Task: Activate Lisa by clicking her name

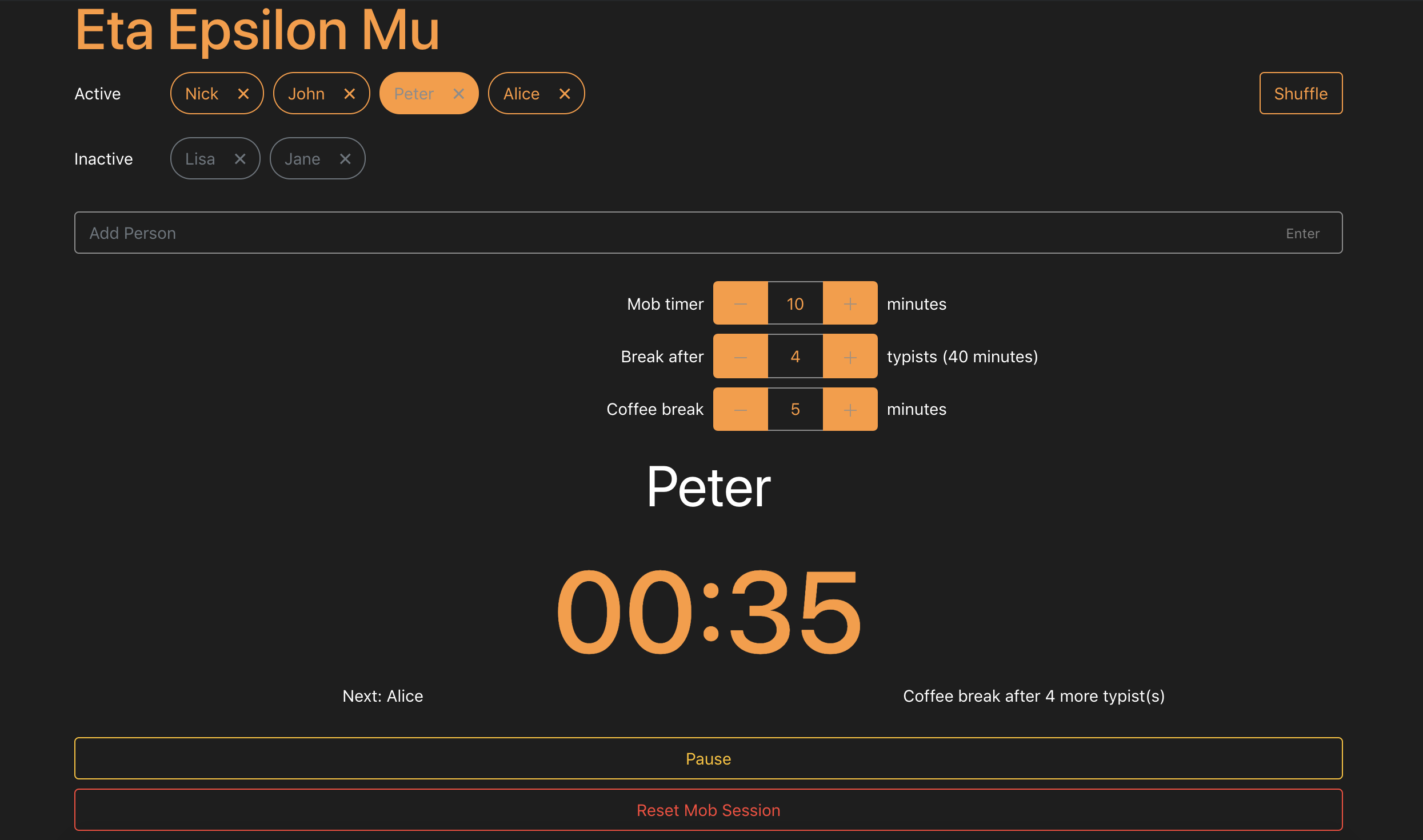Action: coord(200,159)
